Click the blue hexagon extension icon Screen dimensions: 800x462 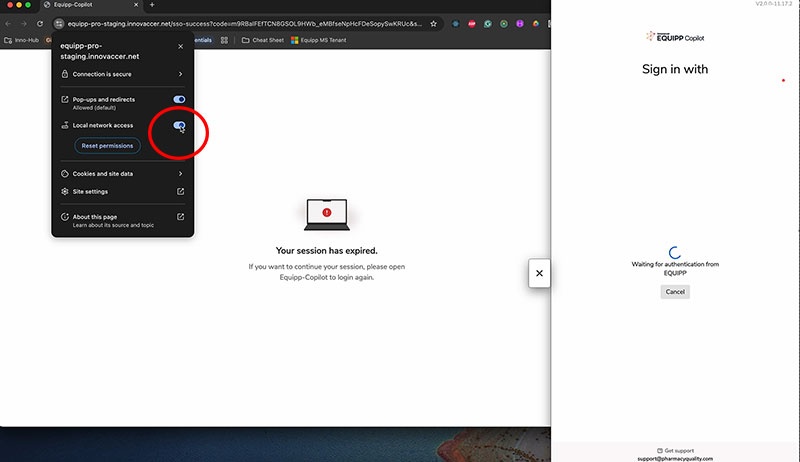click(456, 23)
